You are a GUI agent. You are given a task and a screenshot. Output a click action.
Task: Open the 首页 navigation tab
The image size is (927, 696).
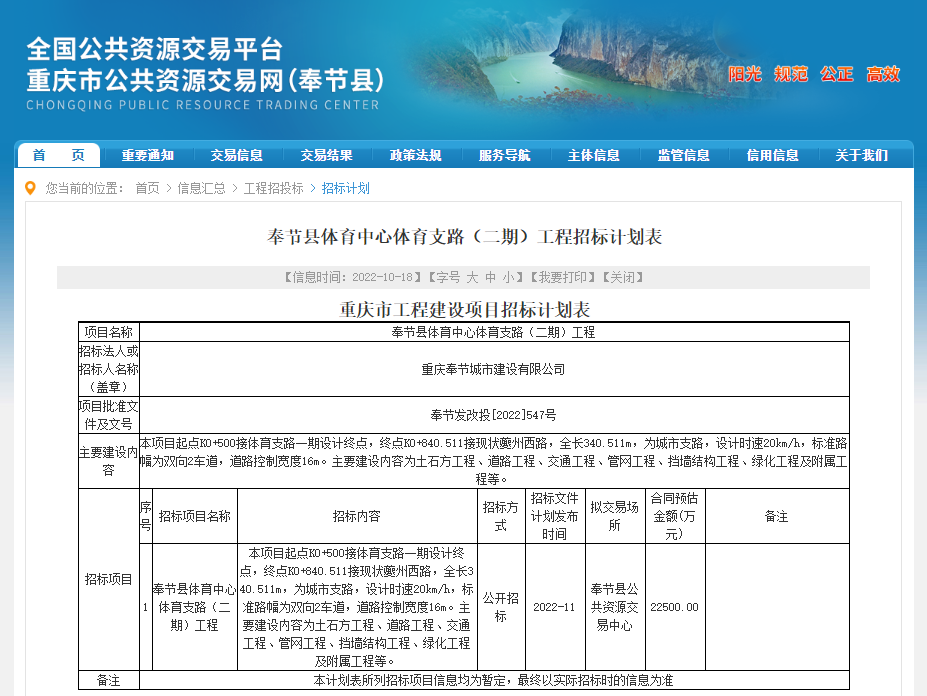[x=59, y=155]
